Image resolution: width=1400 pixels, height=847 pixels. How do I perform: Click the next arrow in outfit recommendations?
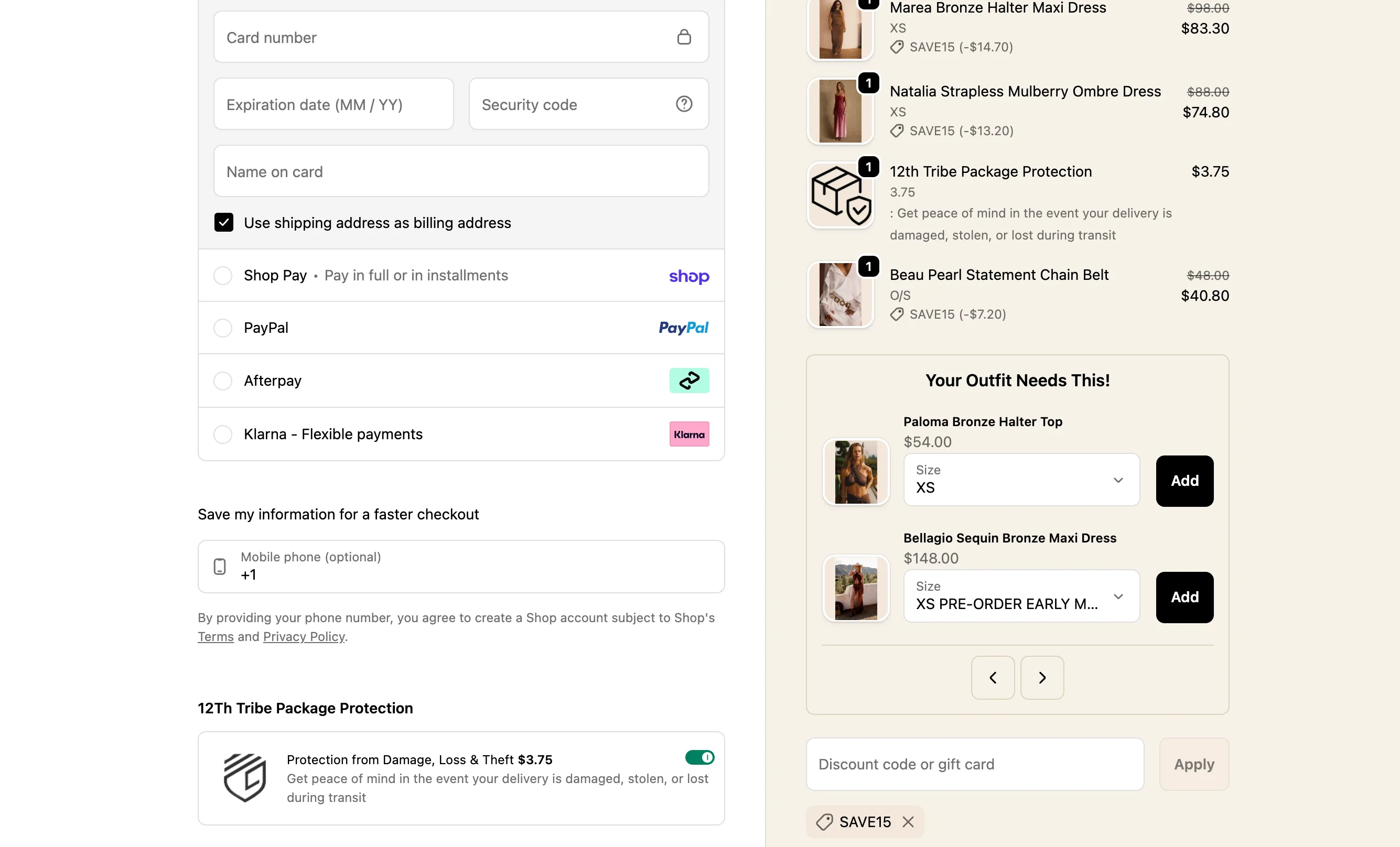1041,677
